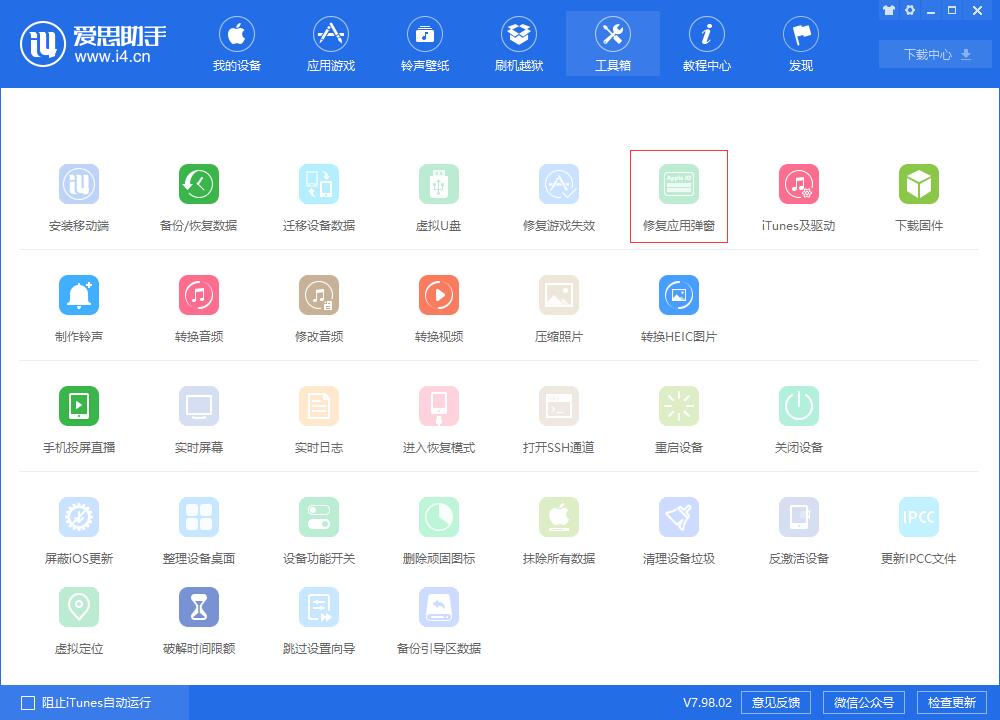Open 屏蔽iOS更新 to block iOS updates

click(x=79, y=527)
